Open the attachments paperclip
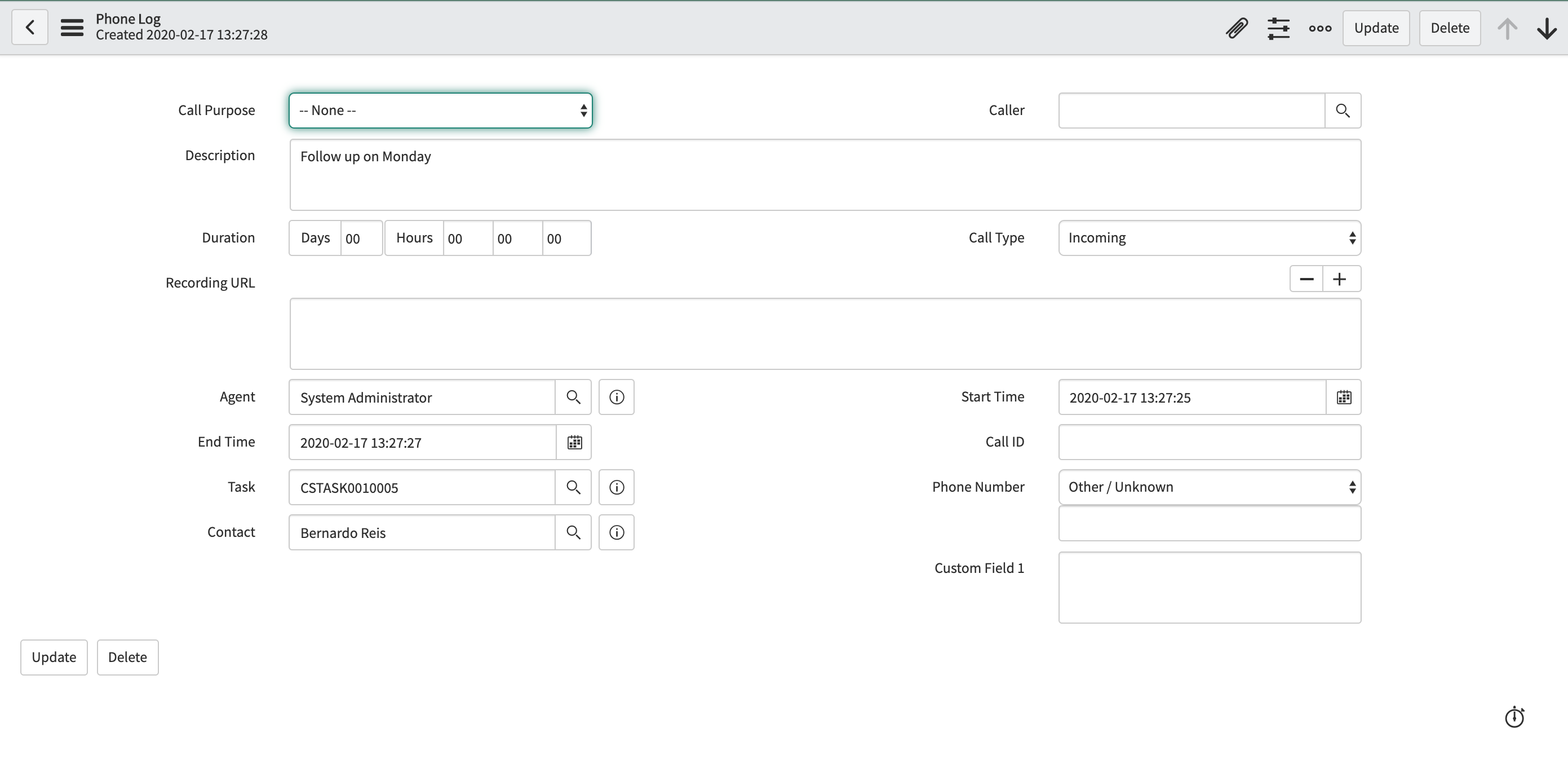 coord(1236,28)
